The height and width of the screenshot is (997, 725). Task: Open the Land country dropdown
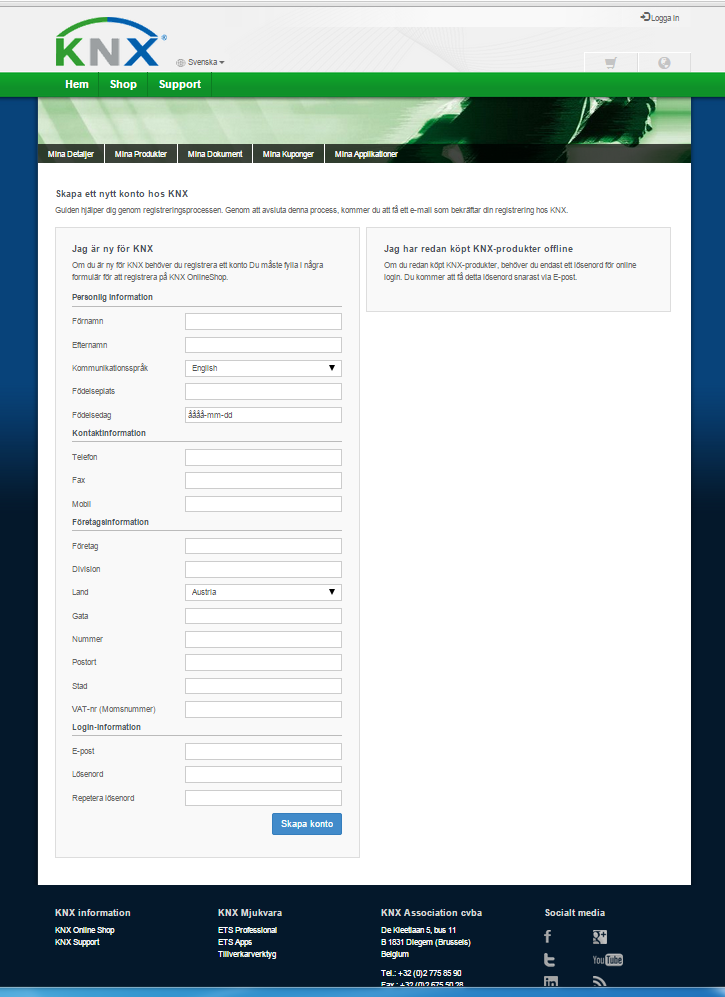coord(263,592)
